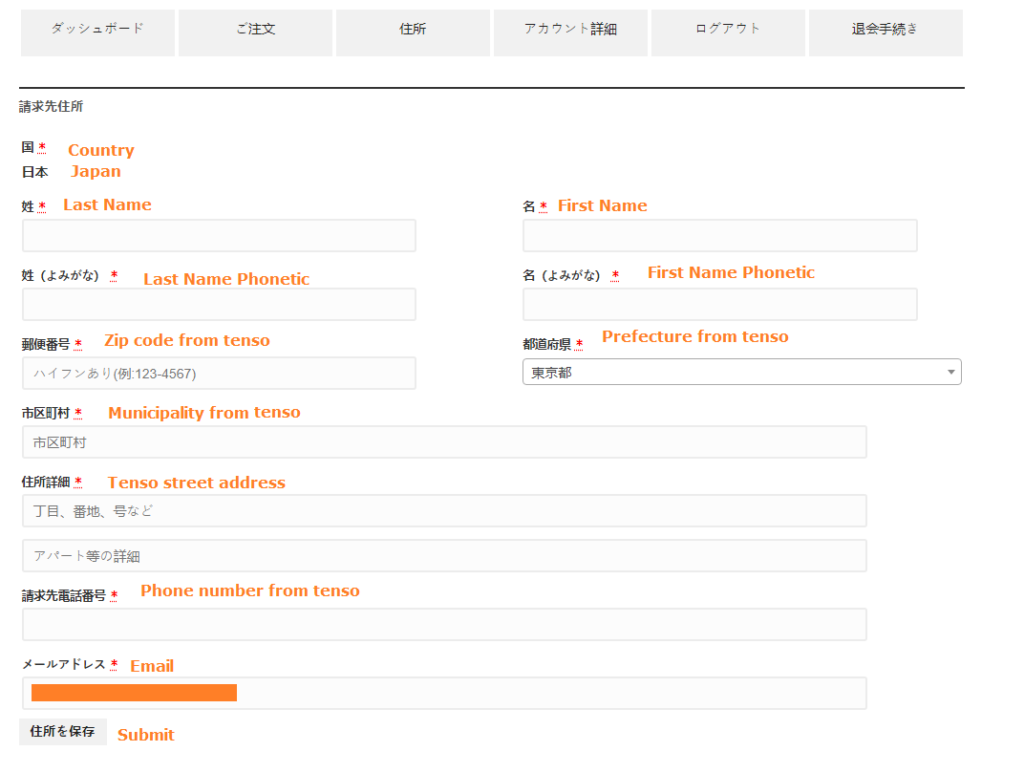Click the 市区町村 municipality input field
The width and height of the screenshot is (1024, 773).
[444, 442]
